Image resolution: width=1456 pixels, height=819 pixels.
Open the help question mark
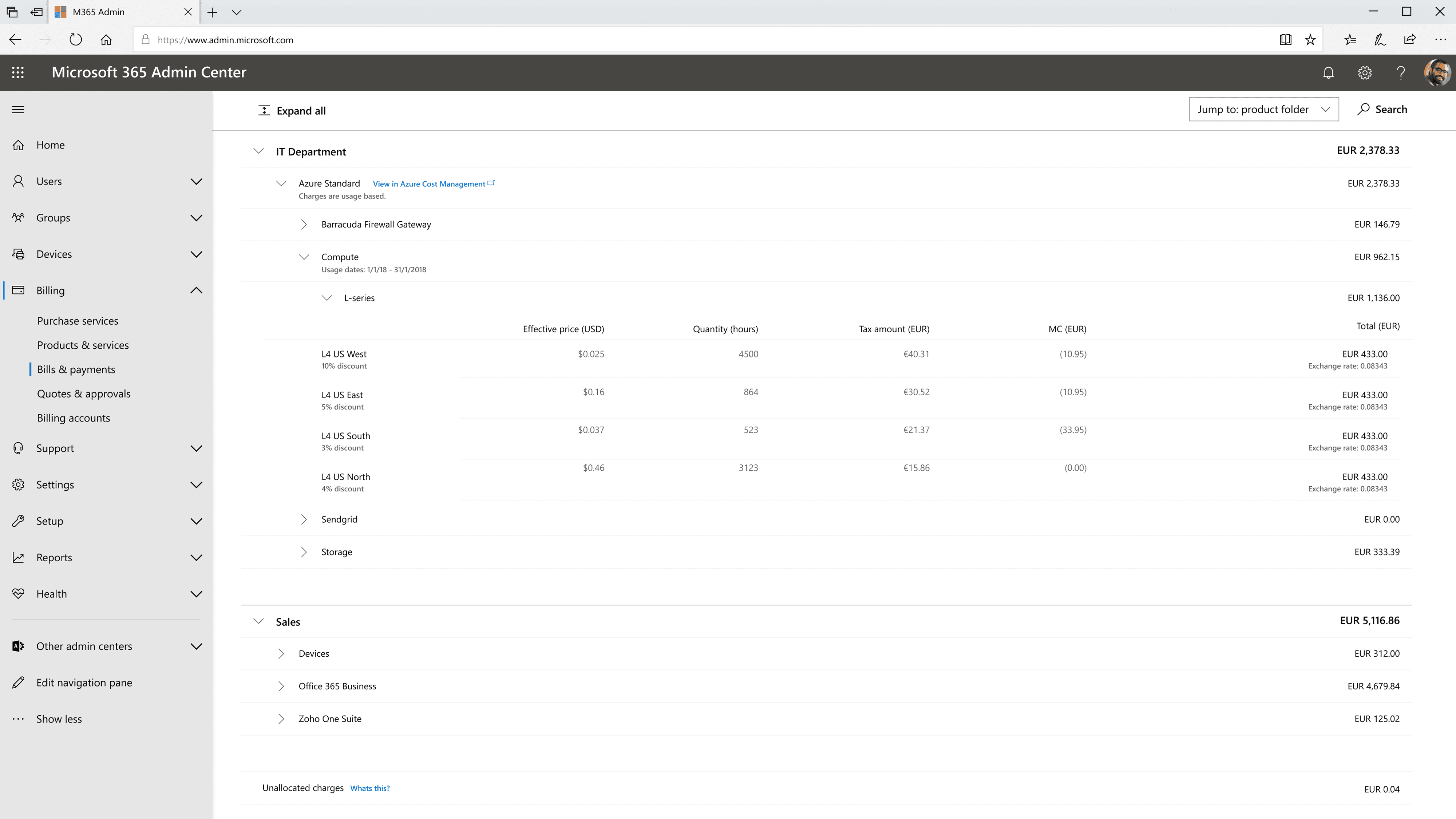click(x=1401, y=72)
